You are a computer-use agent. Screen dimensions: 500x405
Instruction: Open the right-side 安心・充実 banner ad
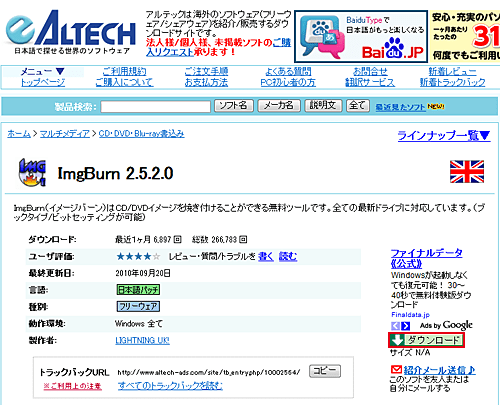pos(465,36)
